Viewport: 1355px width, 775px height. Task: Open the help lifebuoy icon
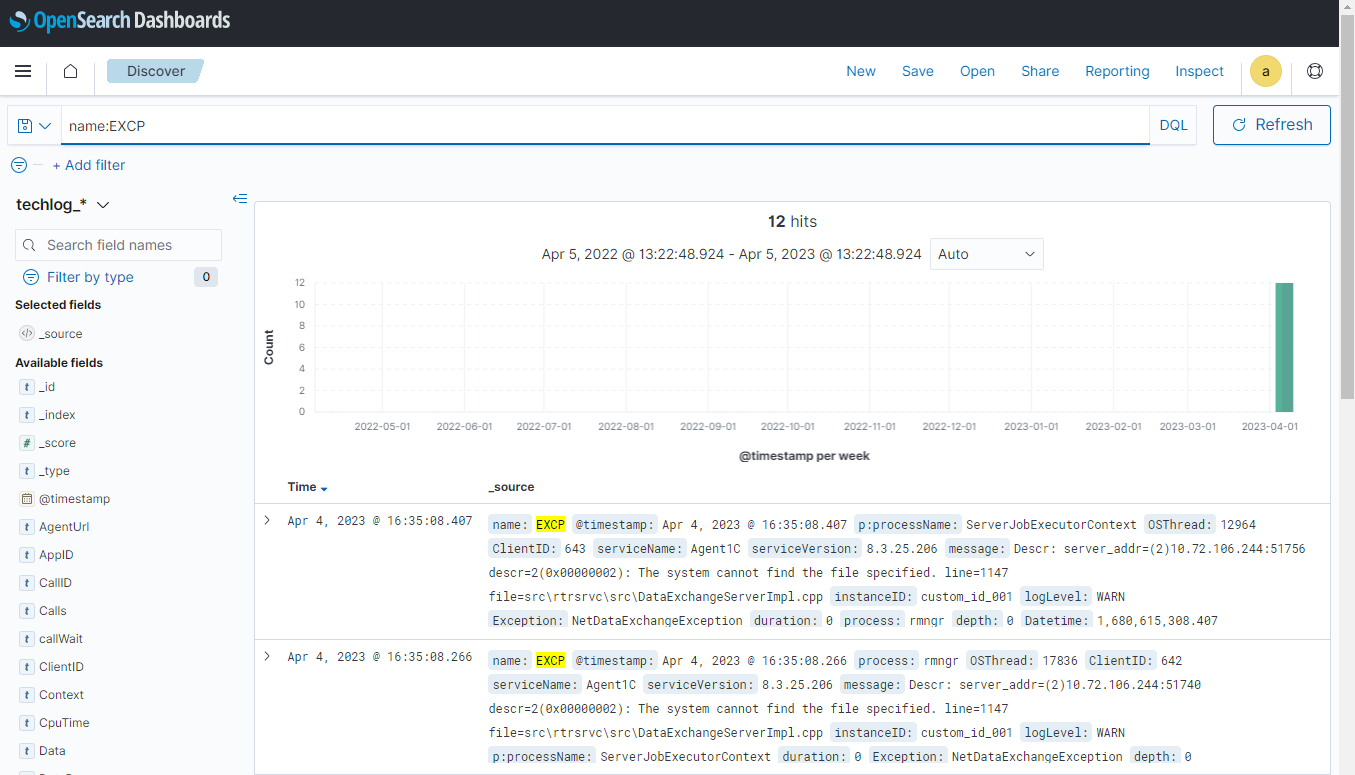point(1314,71)
